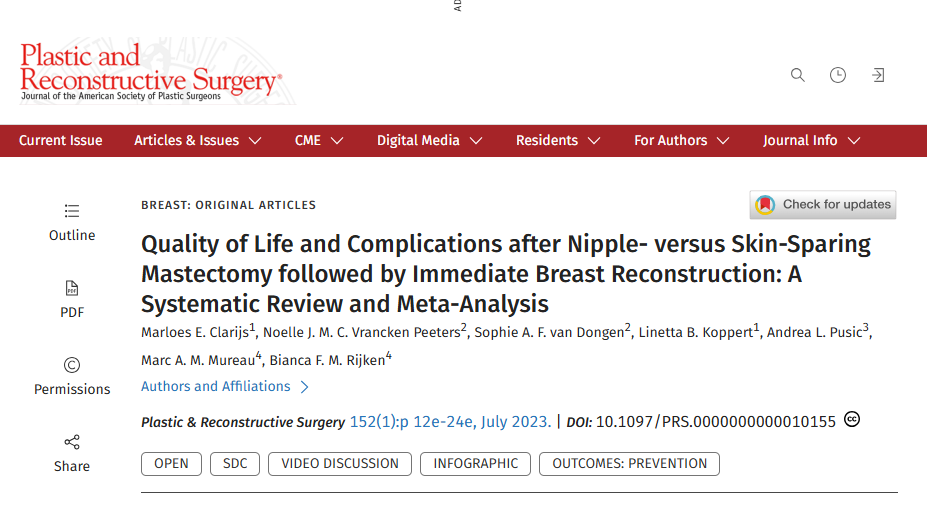Click the Plastic and Reconstructive Surgery logo
Viewport: 927px width, 507px height.
click(151, 72)
